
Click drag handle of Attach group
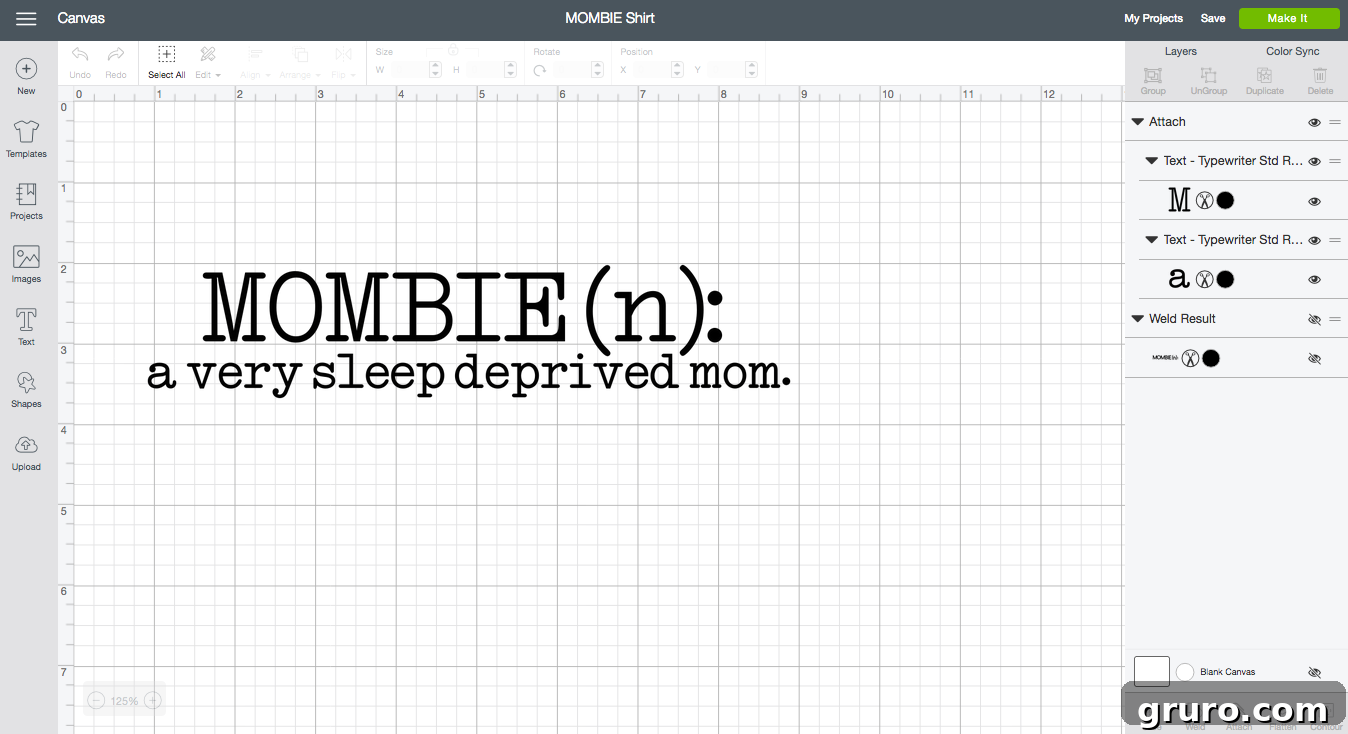coord(1335,122)
